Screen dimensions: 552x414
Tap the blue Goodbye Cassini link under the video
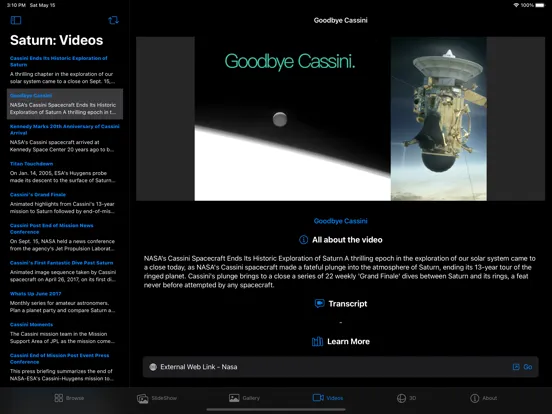pyautogui.click(x=340, y=221)
